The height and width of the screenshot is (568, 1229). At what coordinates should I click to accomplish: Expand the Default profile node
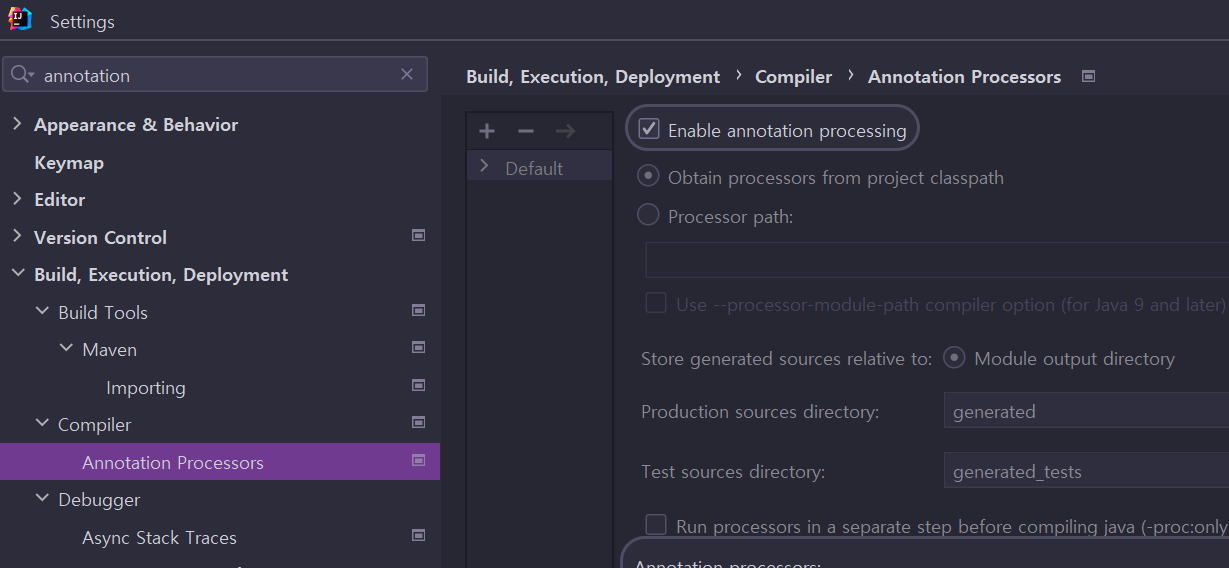(485, 167)
